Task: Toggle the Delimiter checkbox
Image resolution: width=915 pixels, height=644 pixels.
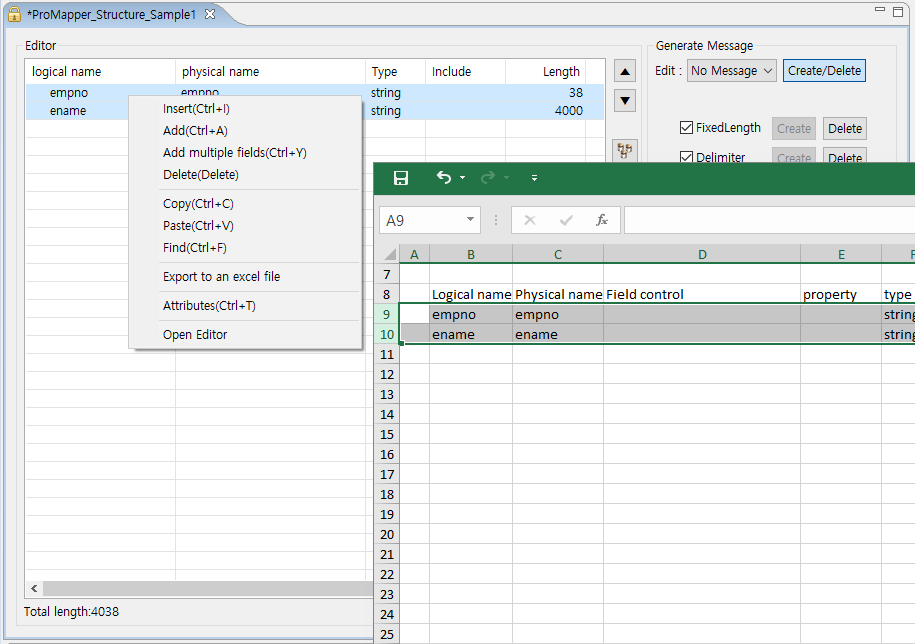Action: [686, 157]
